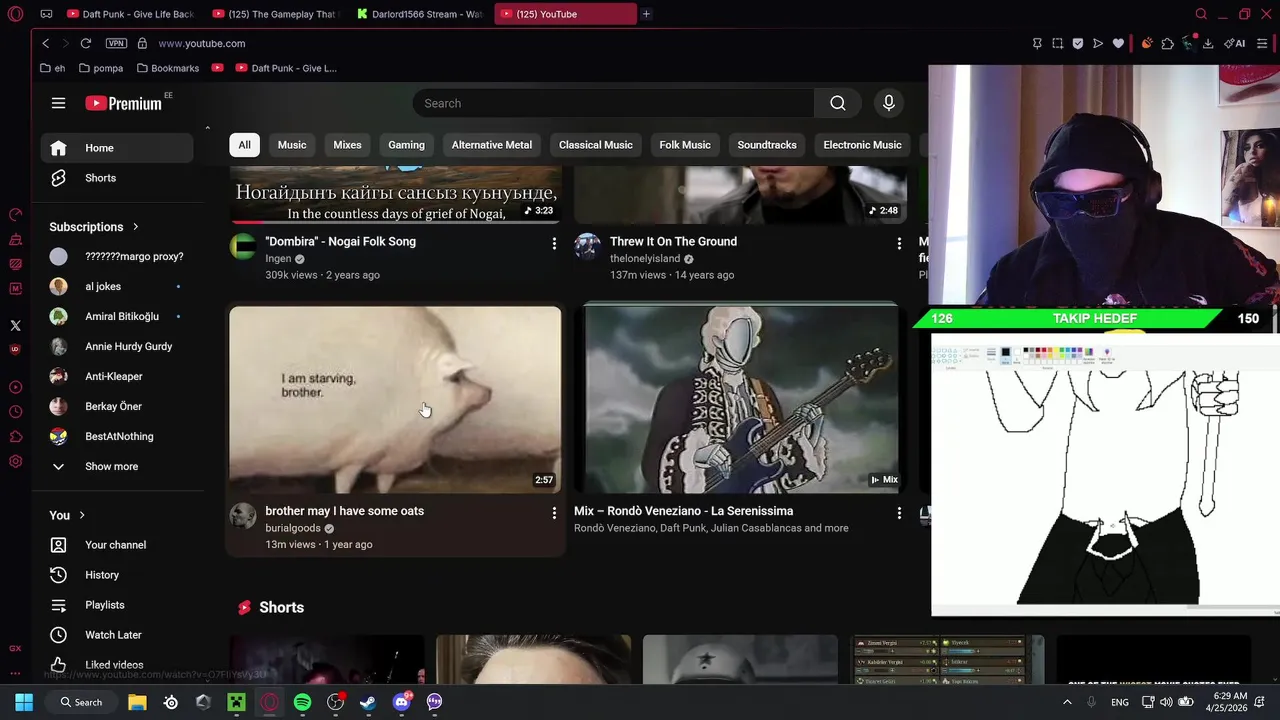
Task: Show hidden system tray icons
Action: click(x=1067, y=702)
